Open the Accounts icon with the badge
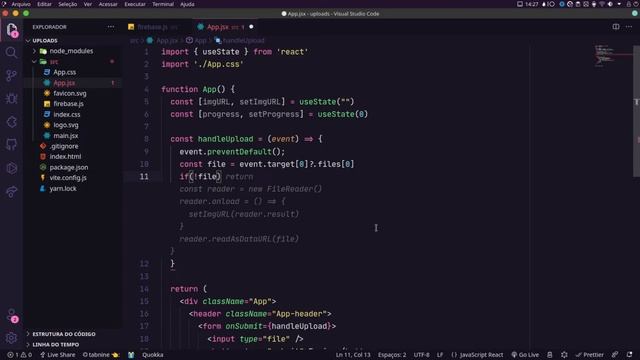The width and height of the screenshot is (640, 360). (12, 315)
